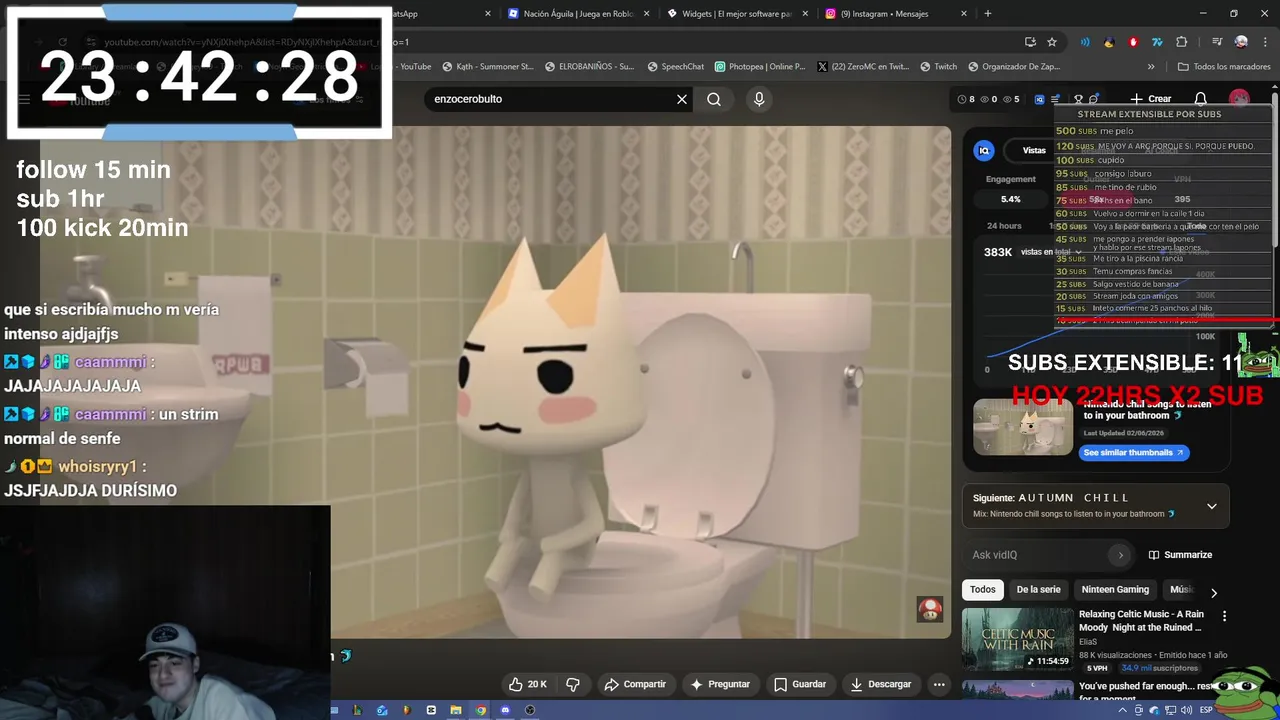Click the Ask vidIQ input field

(x=1038, y=555)
